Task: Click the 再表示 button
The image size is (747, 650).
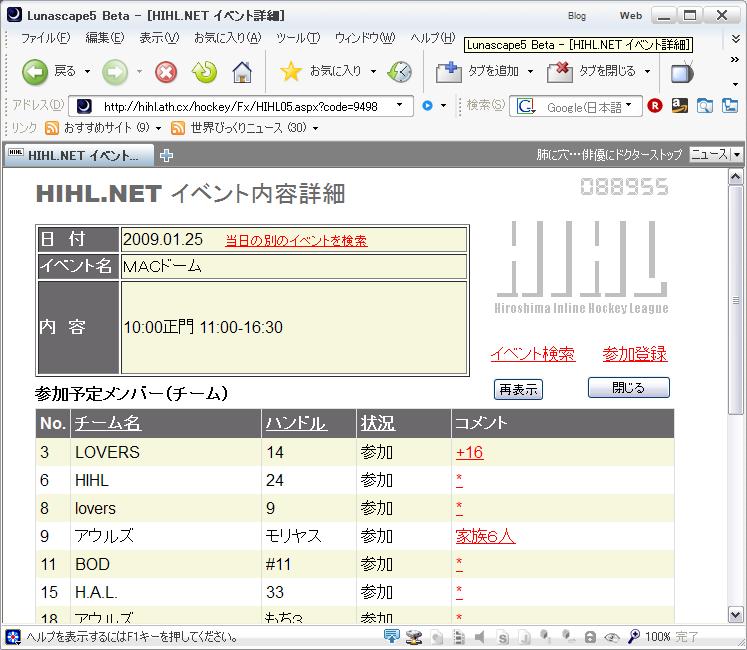Action: 518,389
